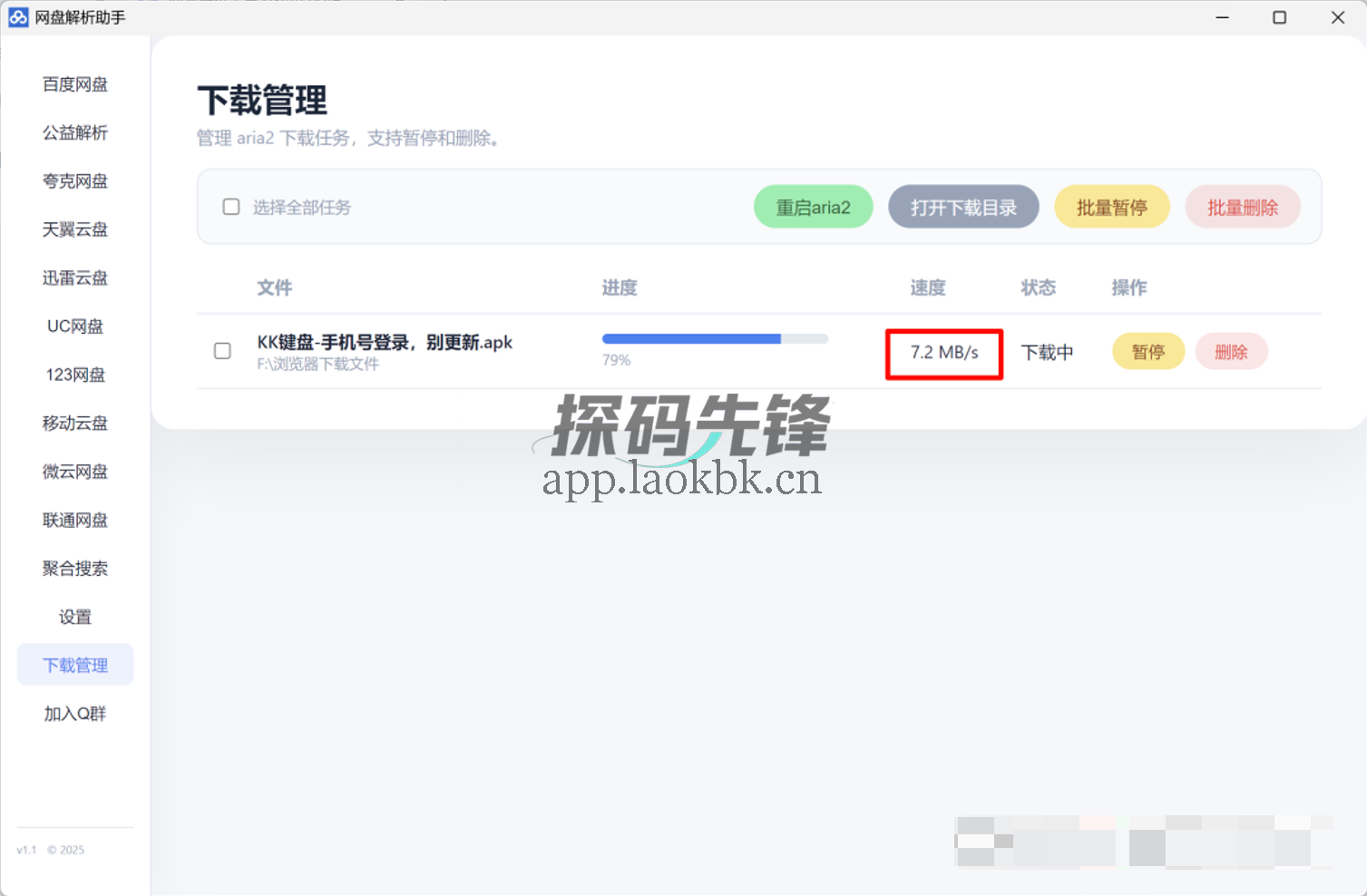This screenshot has height=896, width=1367.
Task: Open 加入Q群 to join QQ group
Action: 74,713
